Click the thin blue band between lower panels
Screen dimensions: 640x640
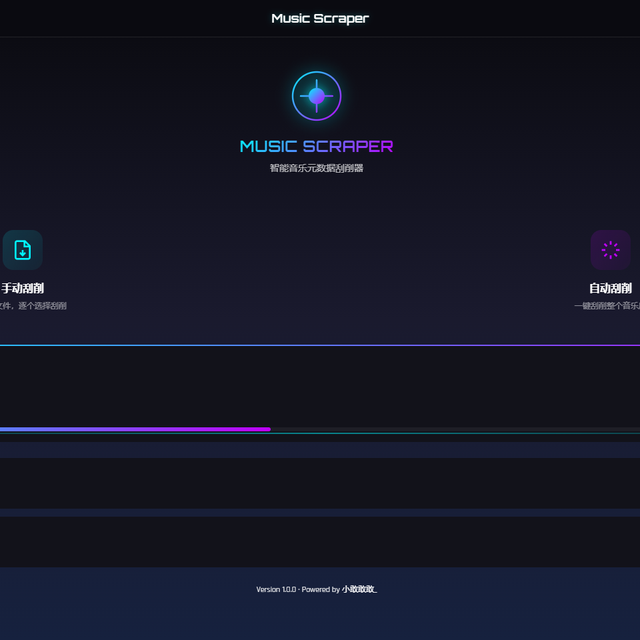320,512
